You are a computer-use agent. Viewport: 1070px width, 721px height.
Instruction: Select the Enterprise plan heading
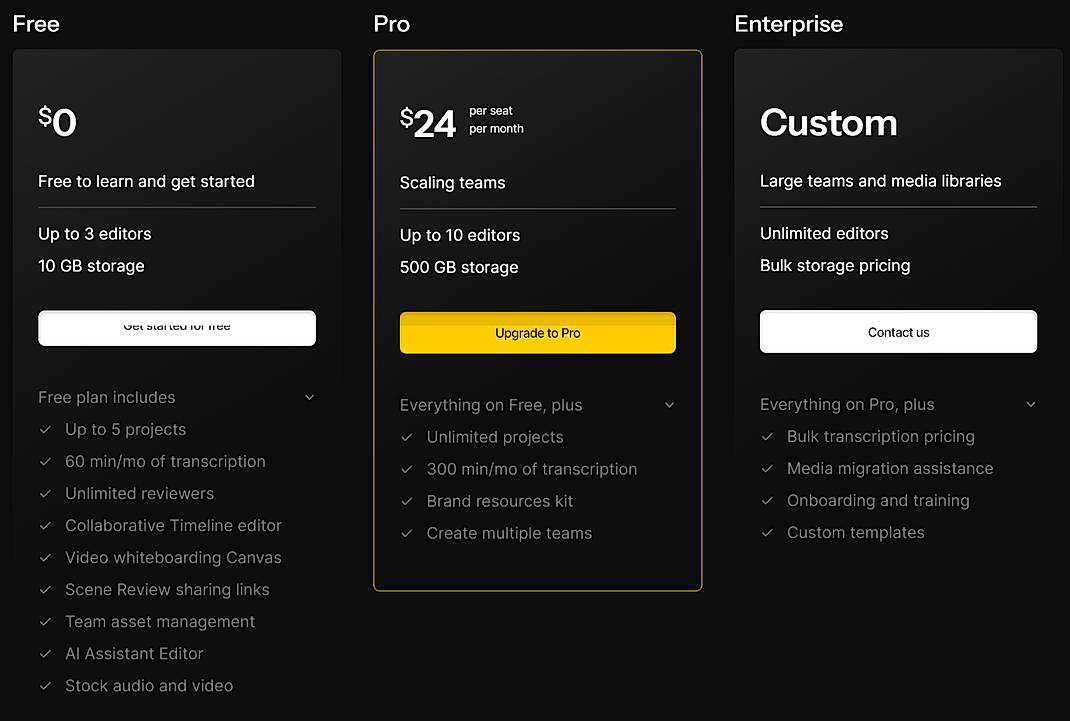789,23
